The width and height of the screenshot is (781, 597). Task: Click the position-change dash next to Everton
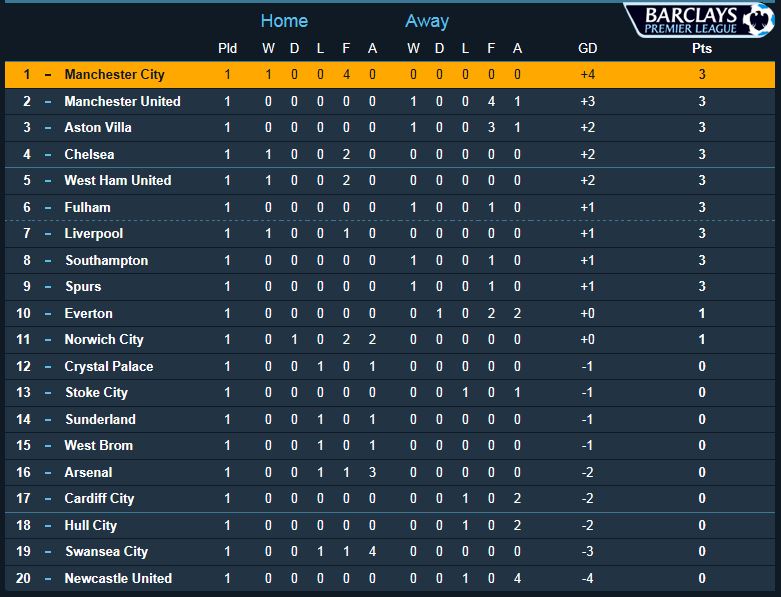[x=47, y=313]
